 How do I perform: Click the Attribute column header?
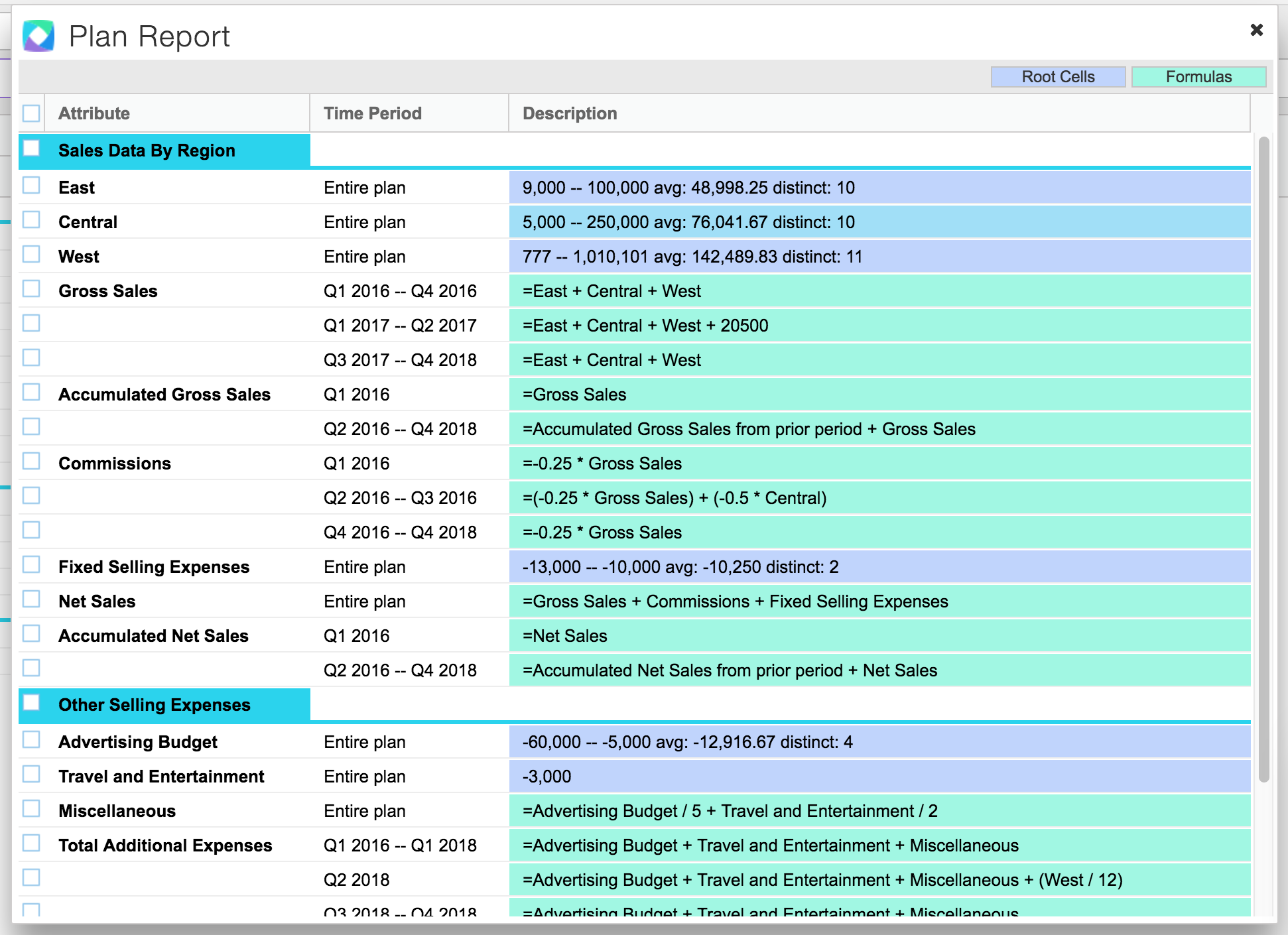point(94,113)
